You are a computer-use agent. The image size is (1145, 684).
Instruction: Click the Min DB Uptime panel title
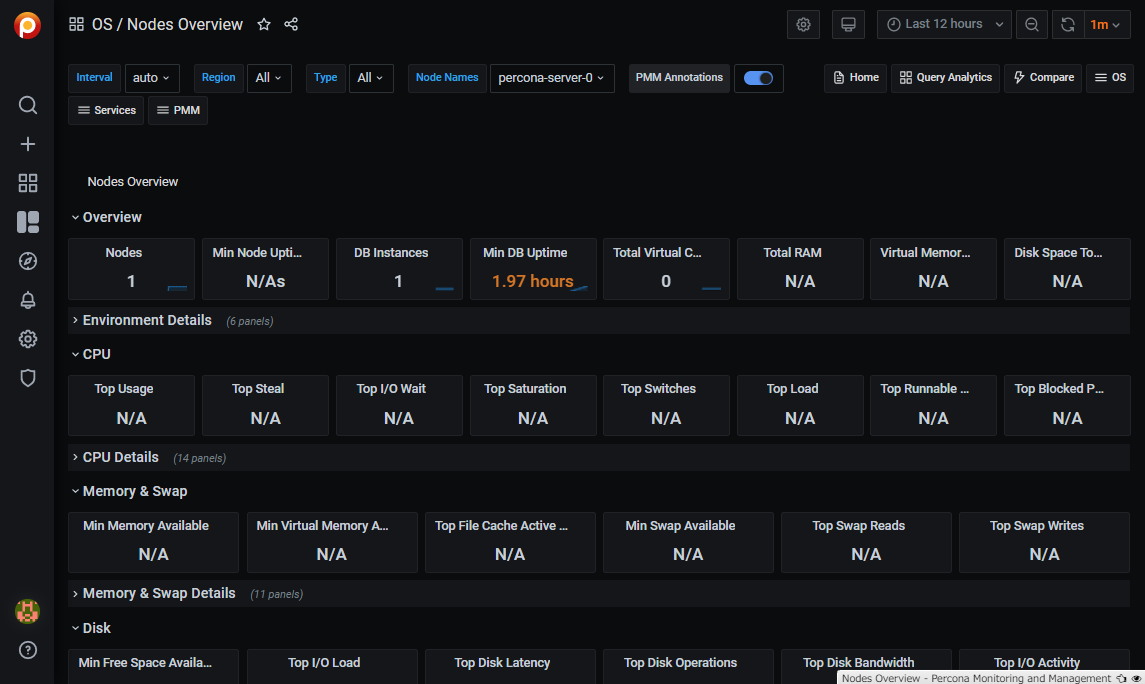(525, 253)
